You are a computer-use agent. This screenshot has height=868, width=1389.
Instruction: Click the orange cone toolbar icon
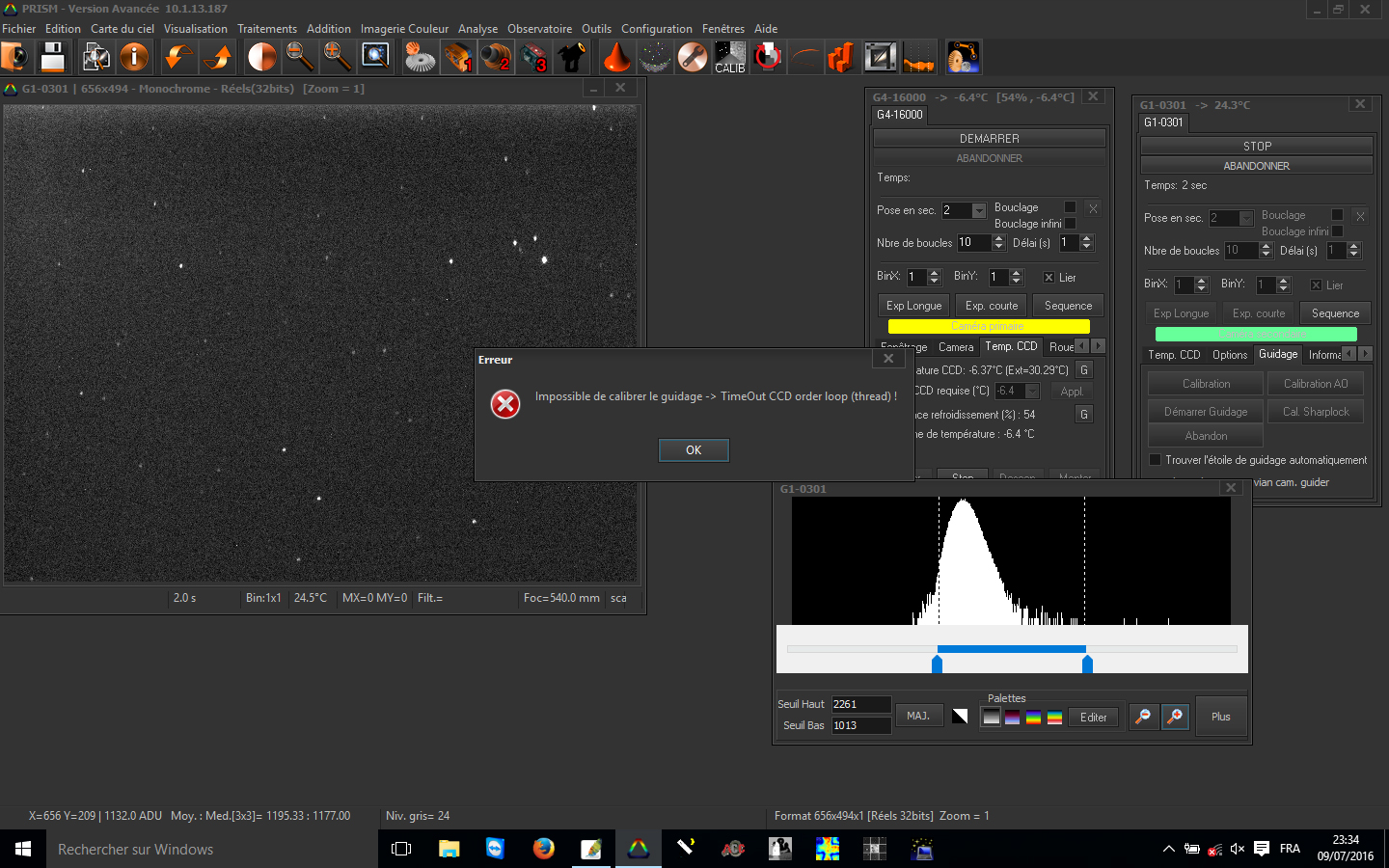point(616,57)
